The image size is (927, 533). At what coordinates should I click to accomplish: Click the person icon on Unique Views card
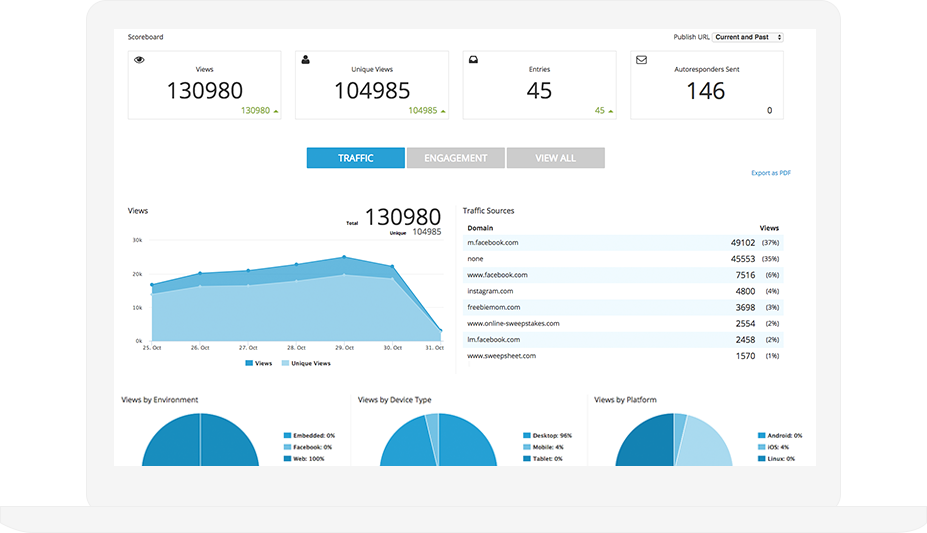tap(306, 60)
